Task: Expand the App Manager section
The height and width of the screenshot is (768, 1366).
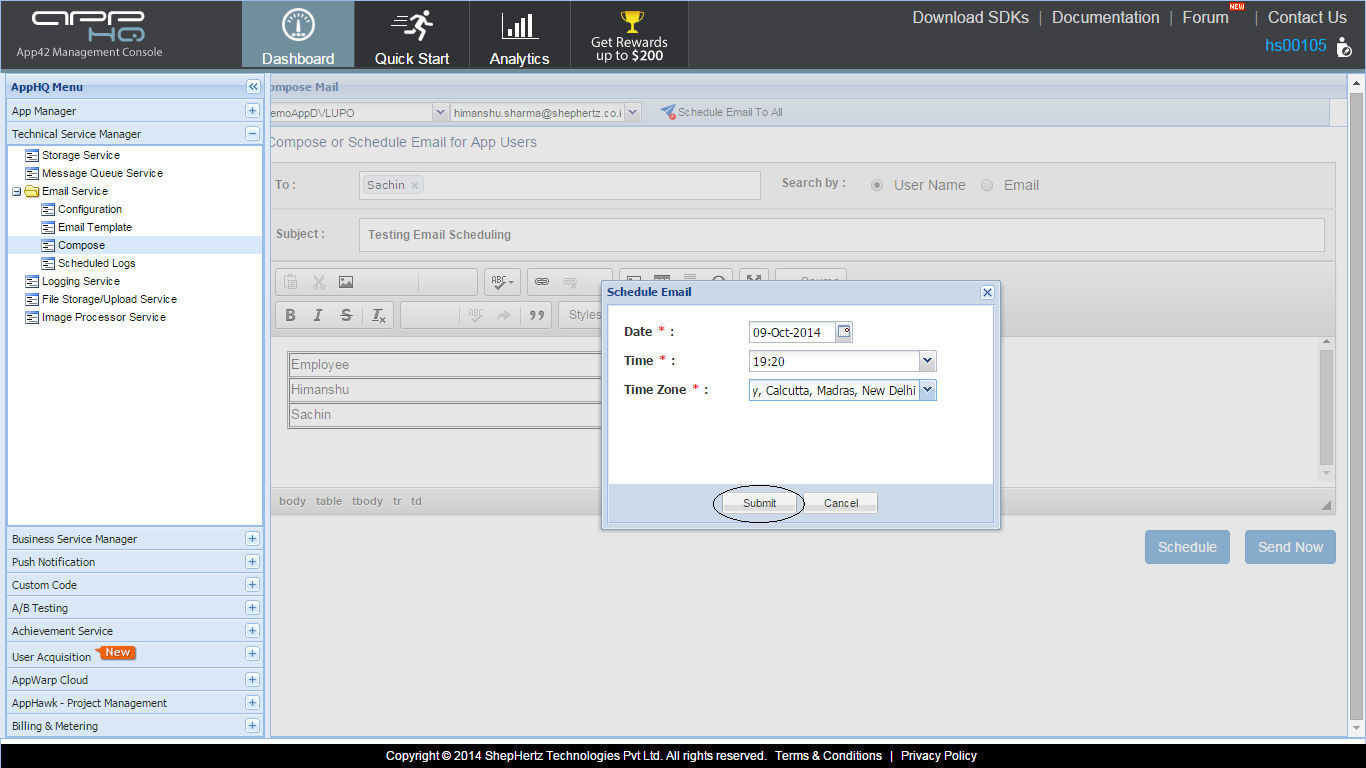Action: [x=252, y=111]
